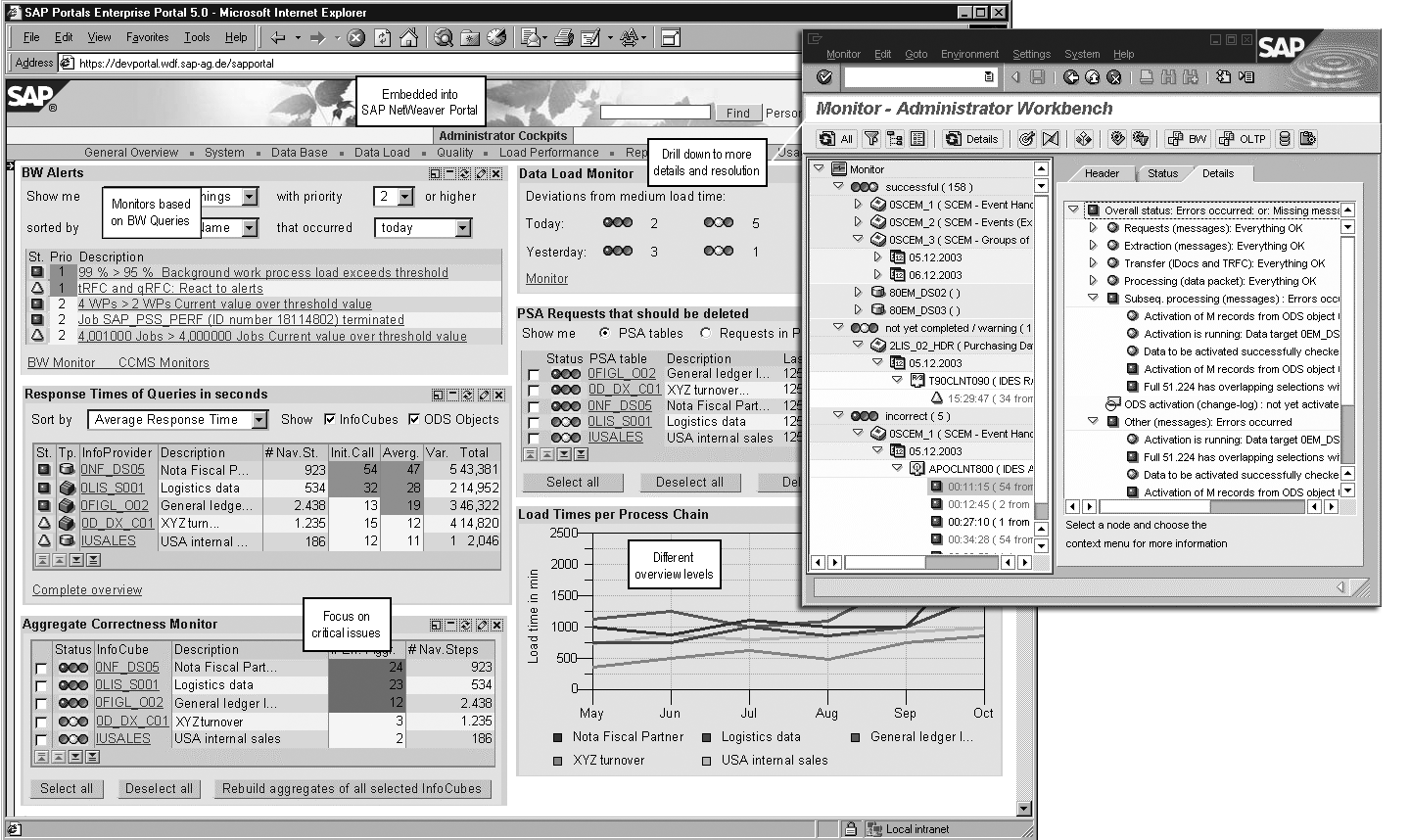1410x840 pixels.
Task: Click the database cylinder icon in Monitor toolbar
Action: 1285,139
